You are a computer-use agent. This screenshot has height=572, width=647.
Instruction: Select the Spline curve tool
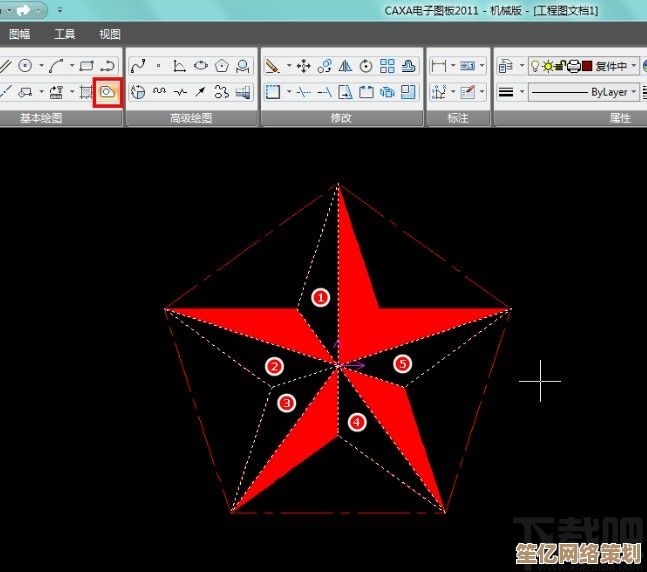(138, 66)
